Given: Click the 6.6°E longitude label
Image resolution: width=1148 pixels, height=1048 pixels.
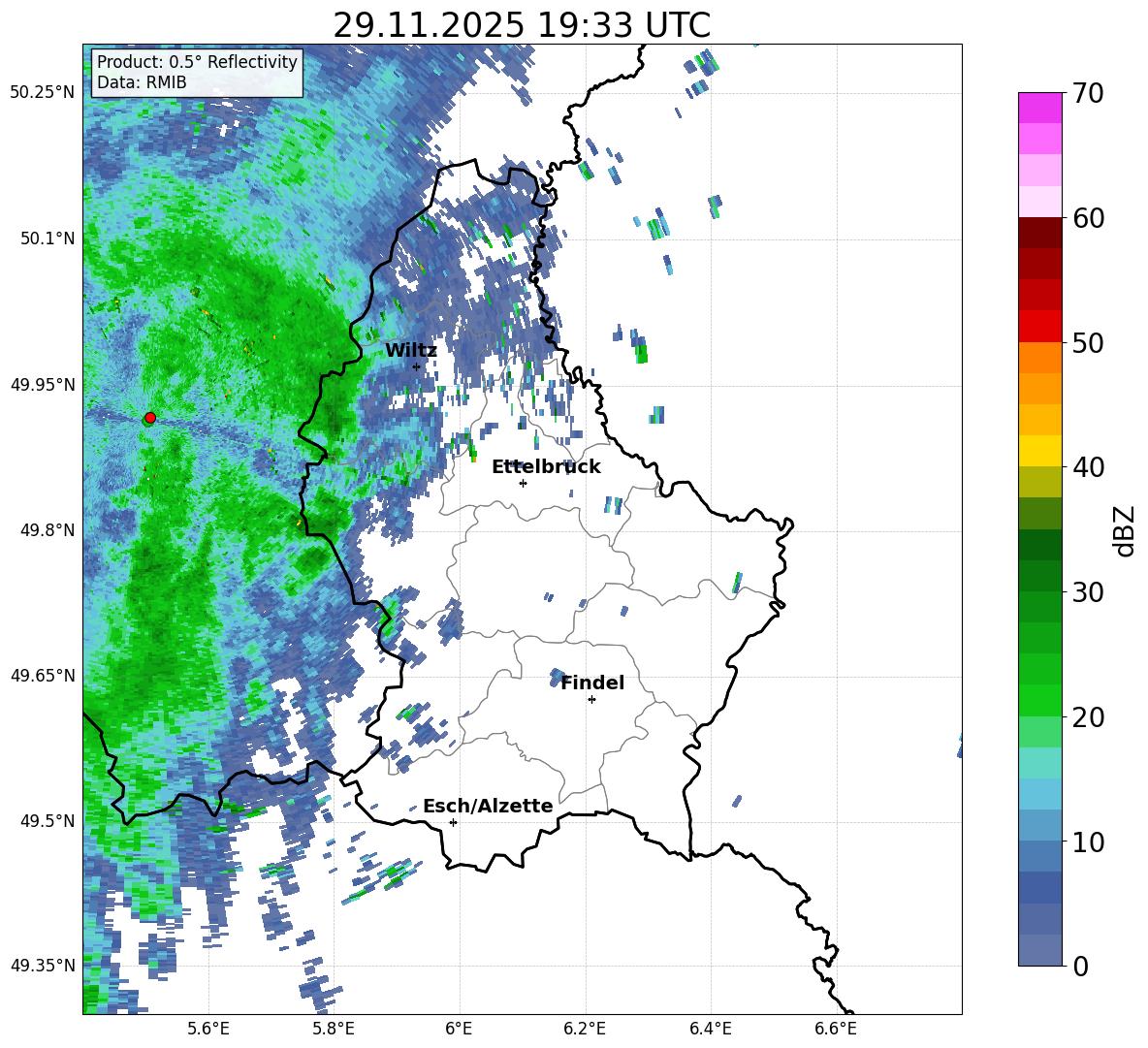Looking at the screenshot, I should click(x=836, y=1029).
